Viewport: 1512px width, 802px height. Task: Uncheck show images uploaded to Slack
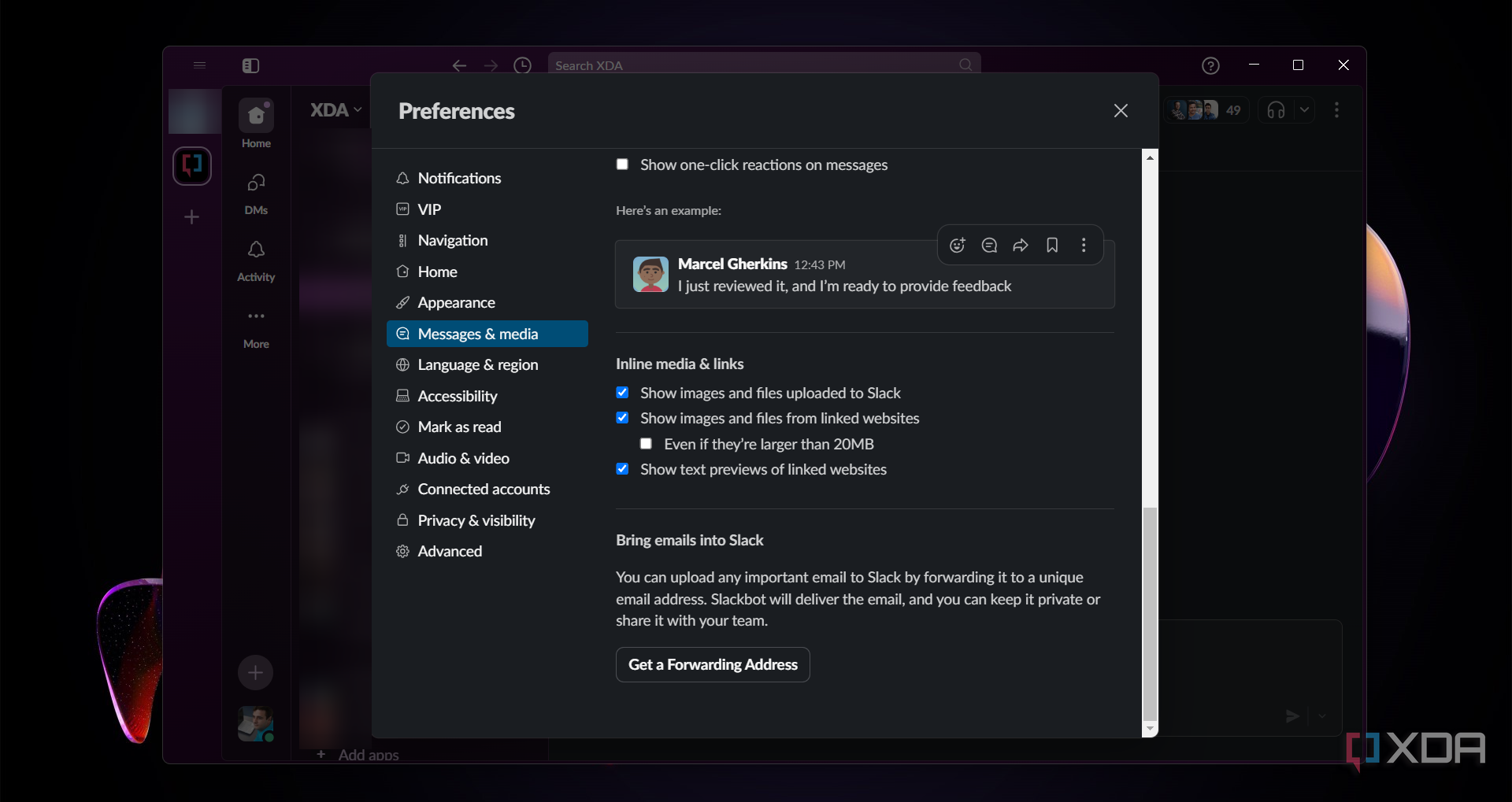pos(622,393)
